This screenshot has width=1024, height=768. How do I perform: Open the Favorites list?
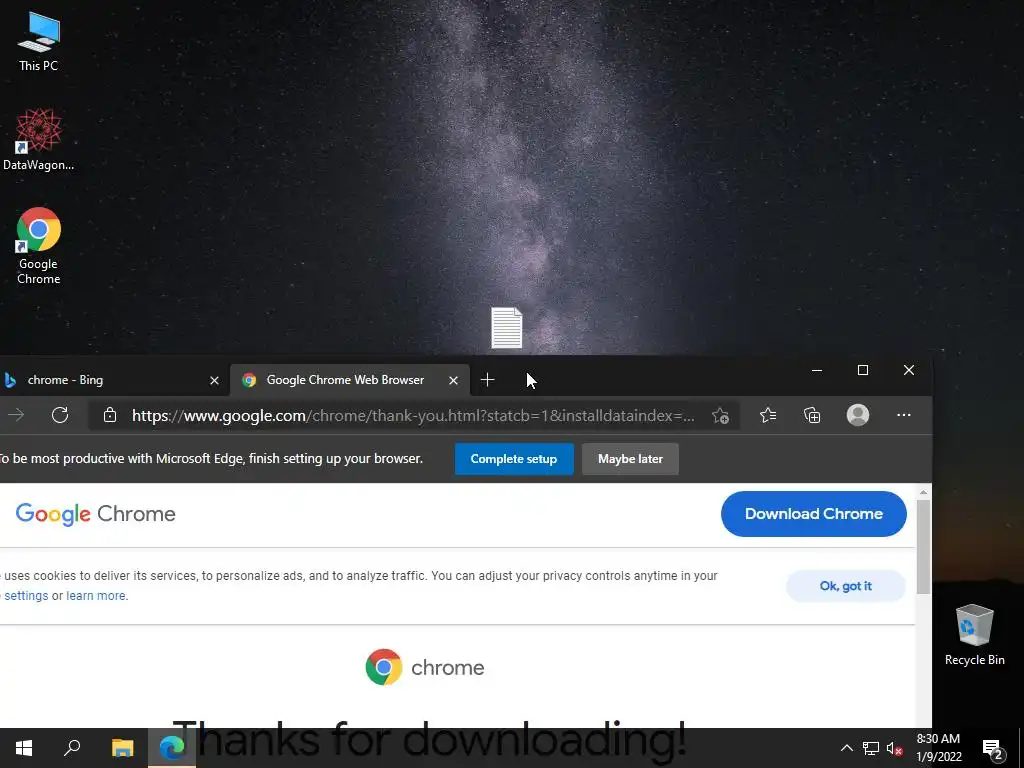pyautogui.click(x=768, y=415)
